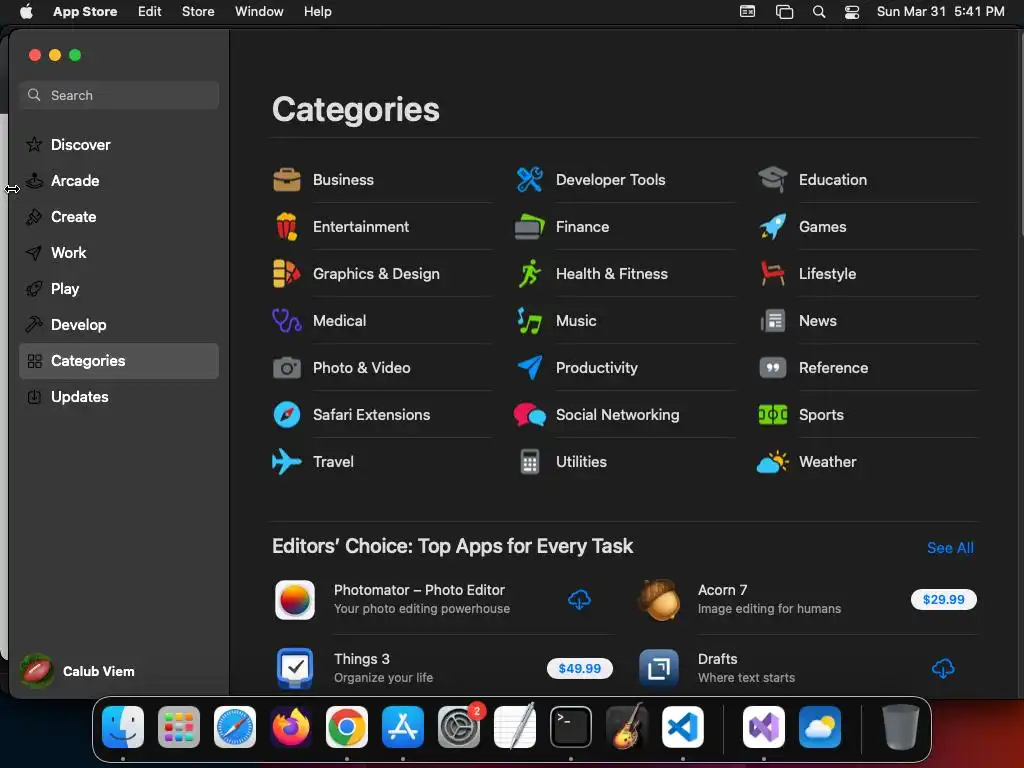
Task: Select Work in the sidebar
Action: point(119,253)
